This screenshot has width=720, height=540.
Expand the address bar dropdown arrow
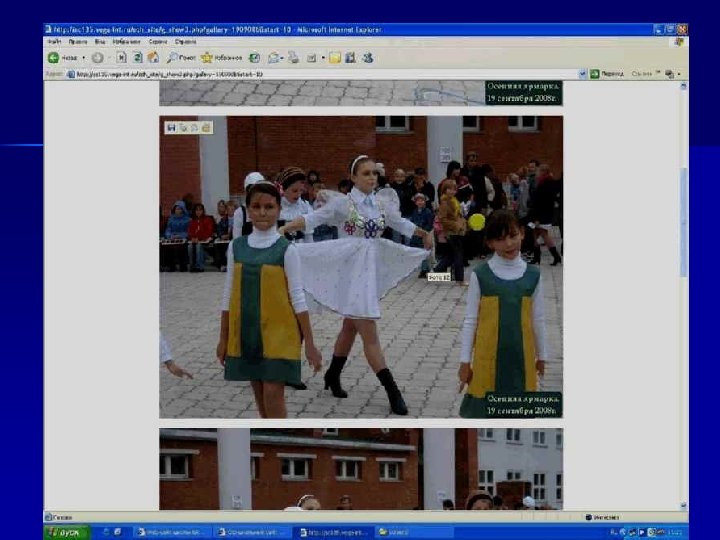[582, 74]
